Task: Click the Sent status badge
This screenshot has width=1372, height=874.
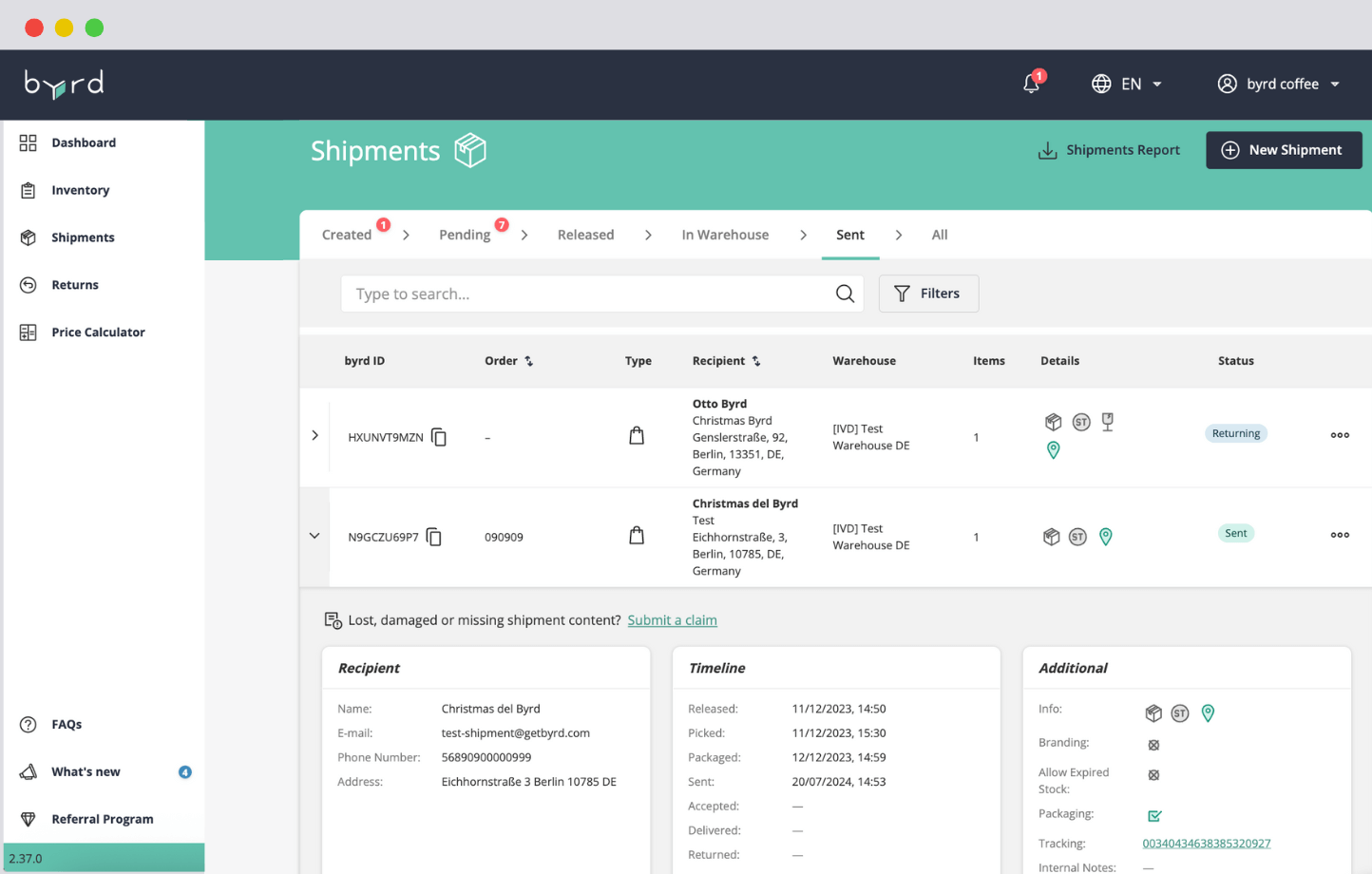Action: (1236, 533)
